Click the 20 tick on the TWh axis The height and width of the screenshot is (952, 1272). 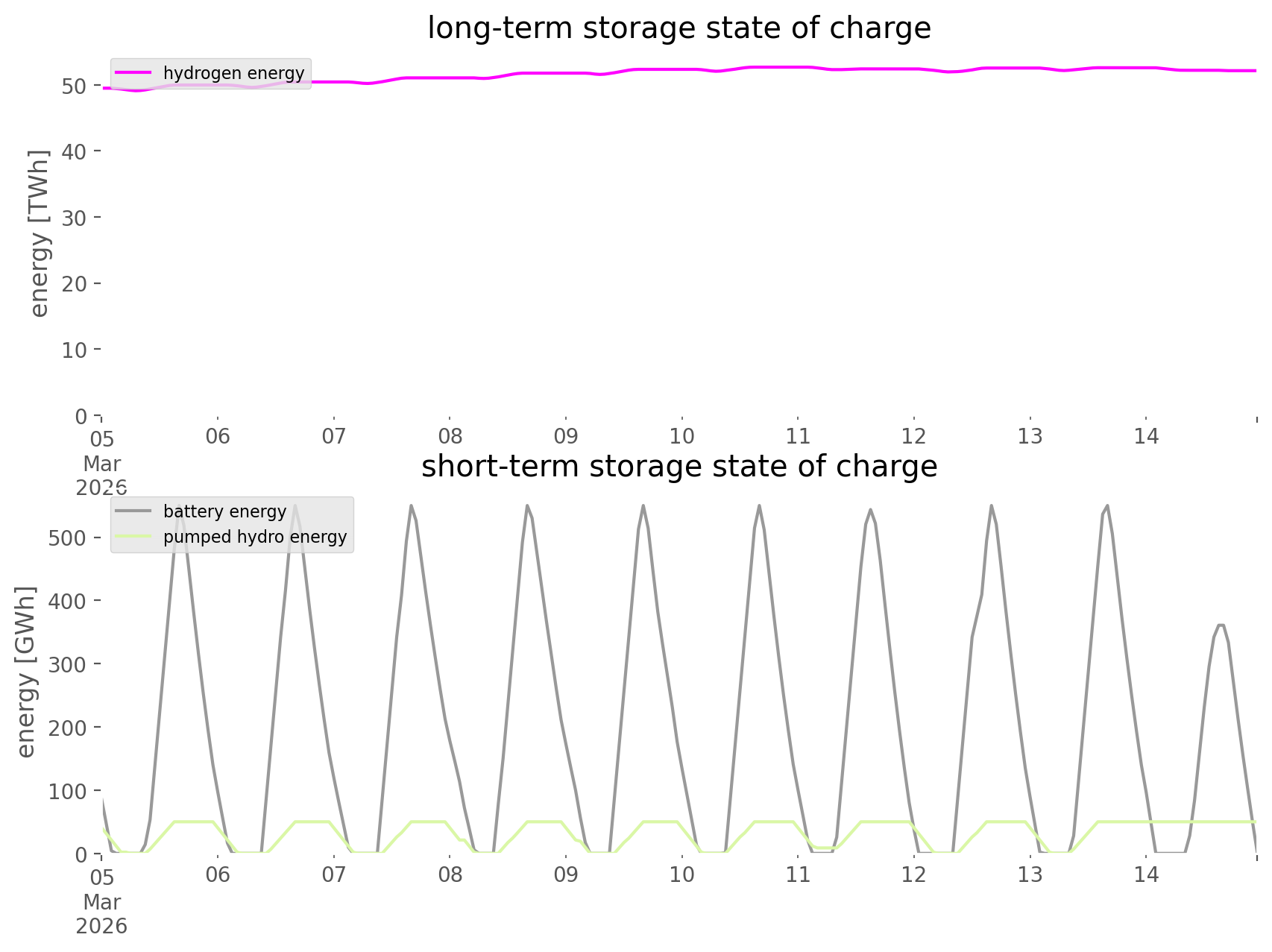click(x=75, y=283)
